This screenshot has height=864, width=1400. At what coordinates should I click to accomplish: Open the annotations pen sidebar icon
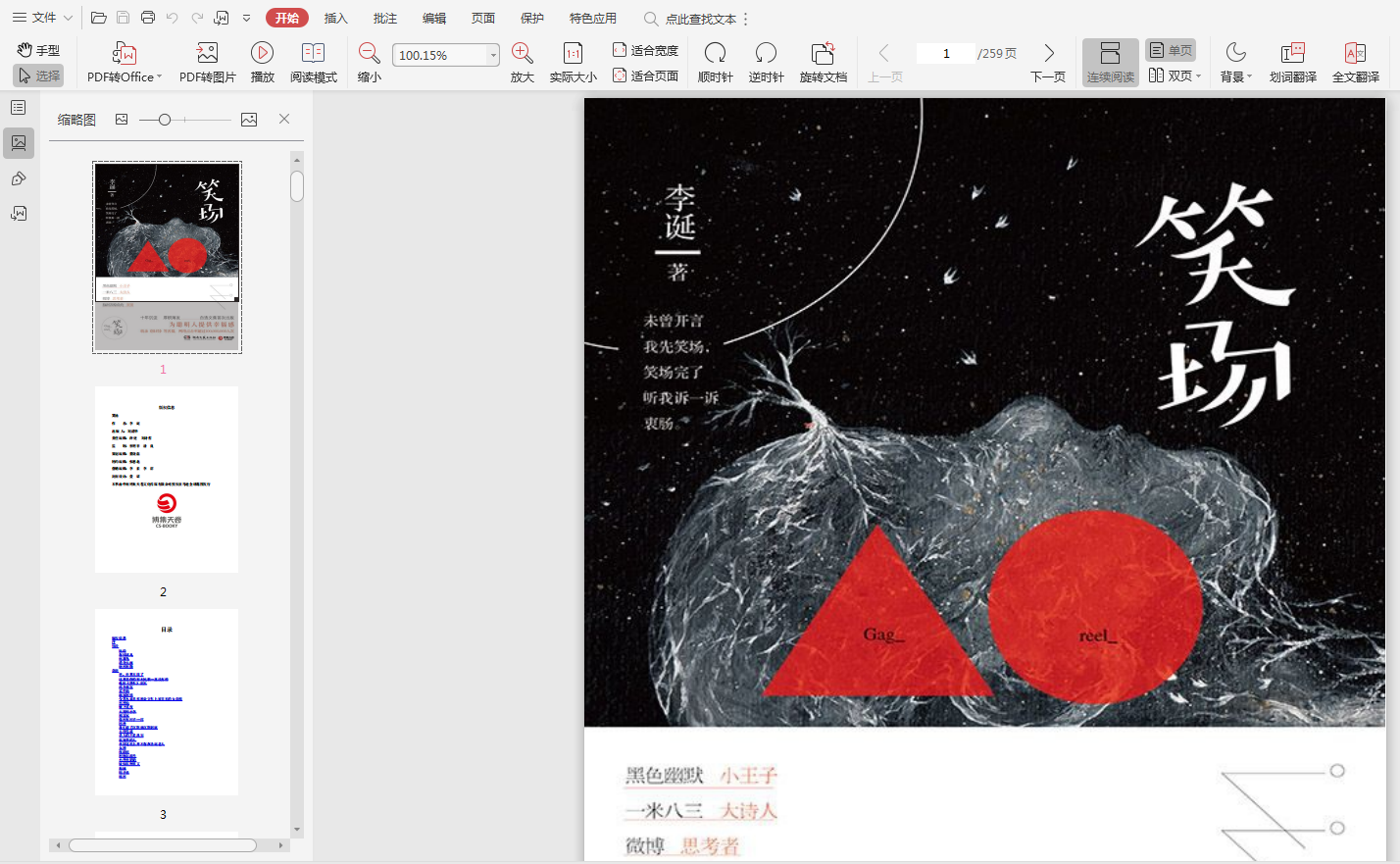click(x=19, y=178)
